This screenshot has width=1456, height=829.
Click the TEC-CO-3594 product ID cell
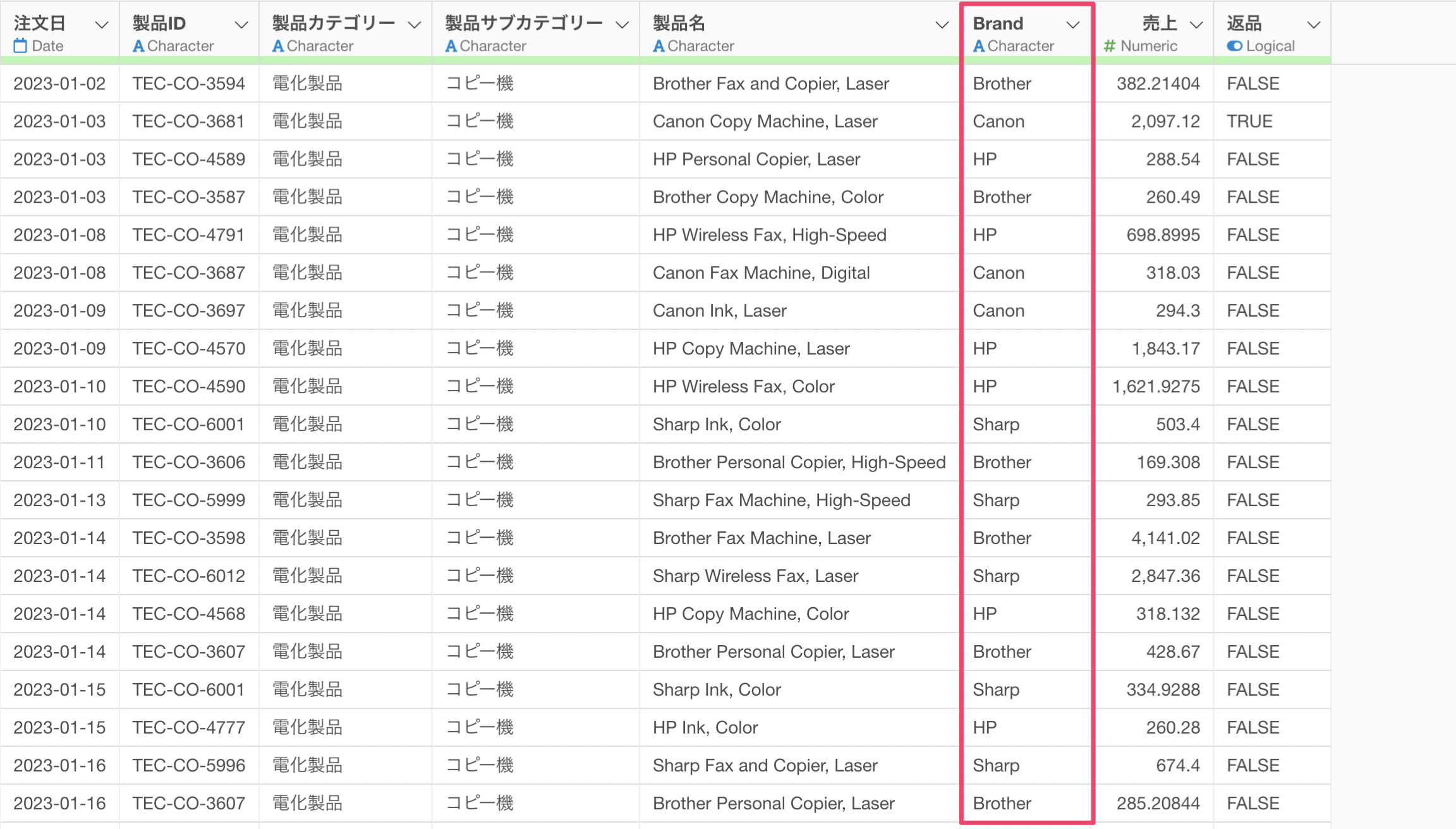(189, 83)
